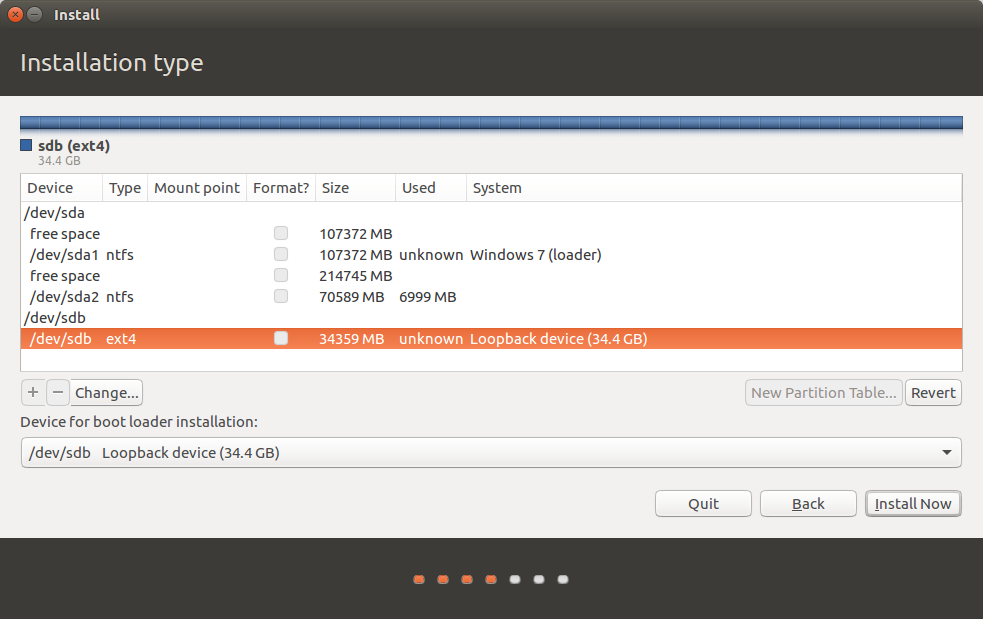Click the fifth progress dot at the bottom
Viewport: 983px width, 619px height.
click(x=515, y=579)
